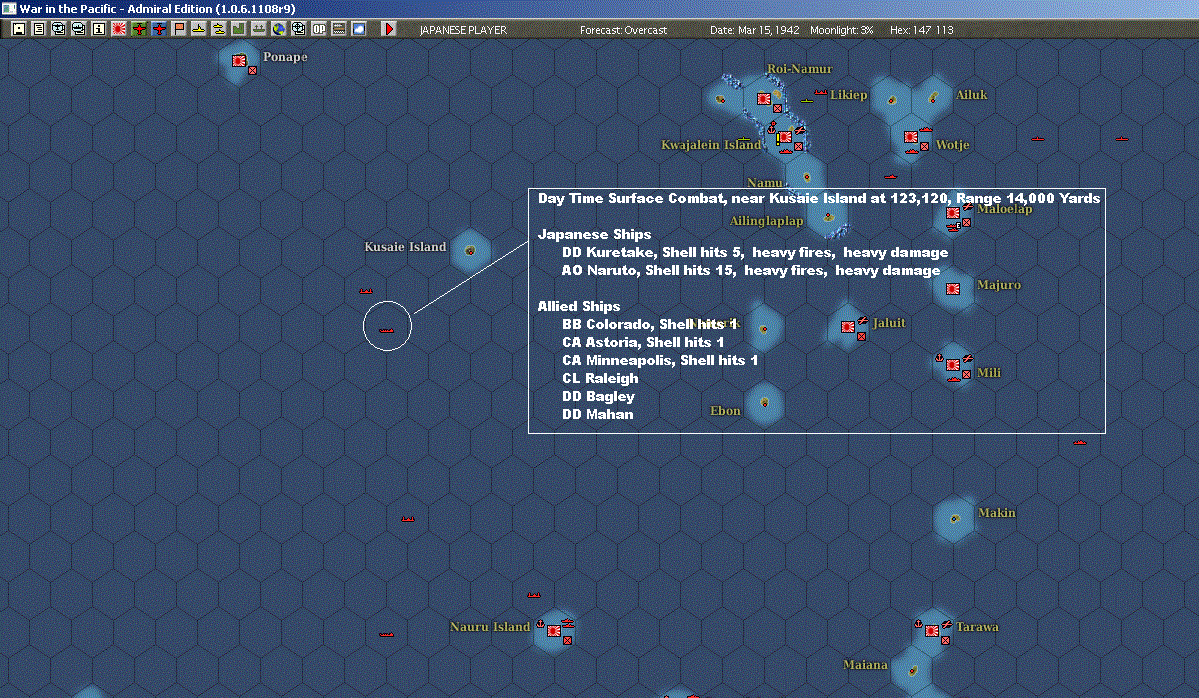Viewport: 1199px width, 698px height.
Task: Click the red ship in the white circle
Action: coord(386,330)
